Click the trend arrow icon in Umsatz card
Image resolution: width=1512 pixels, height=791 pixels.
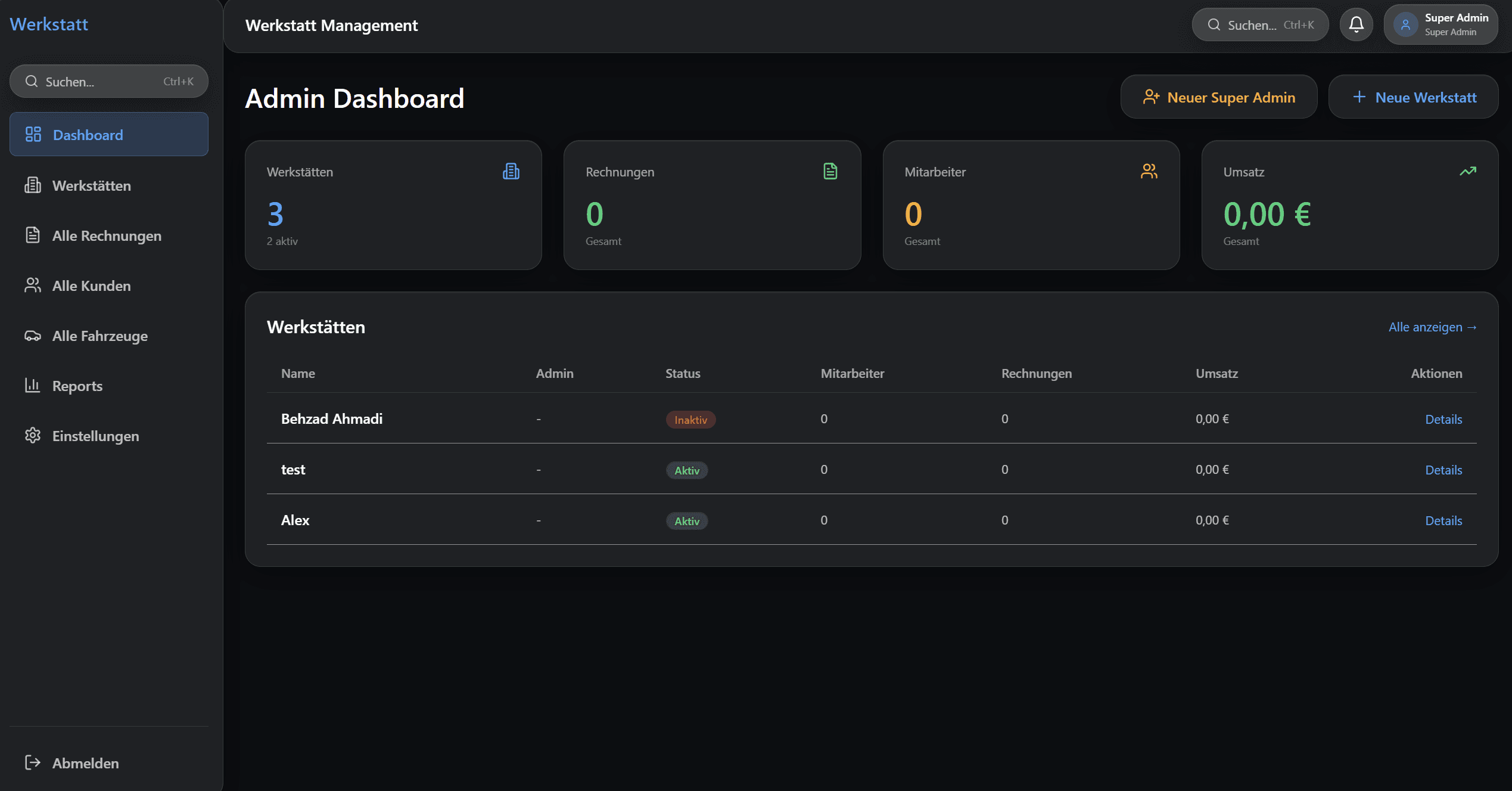coord(1467,172)
